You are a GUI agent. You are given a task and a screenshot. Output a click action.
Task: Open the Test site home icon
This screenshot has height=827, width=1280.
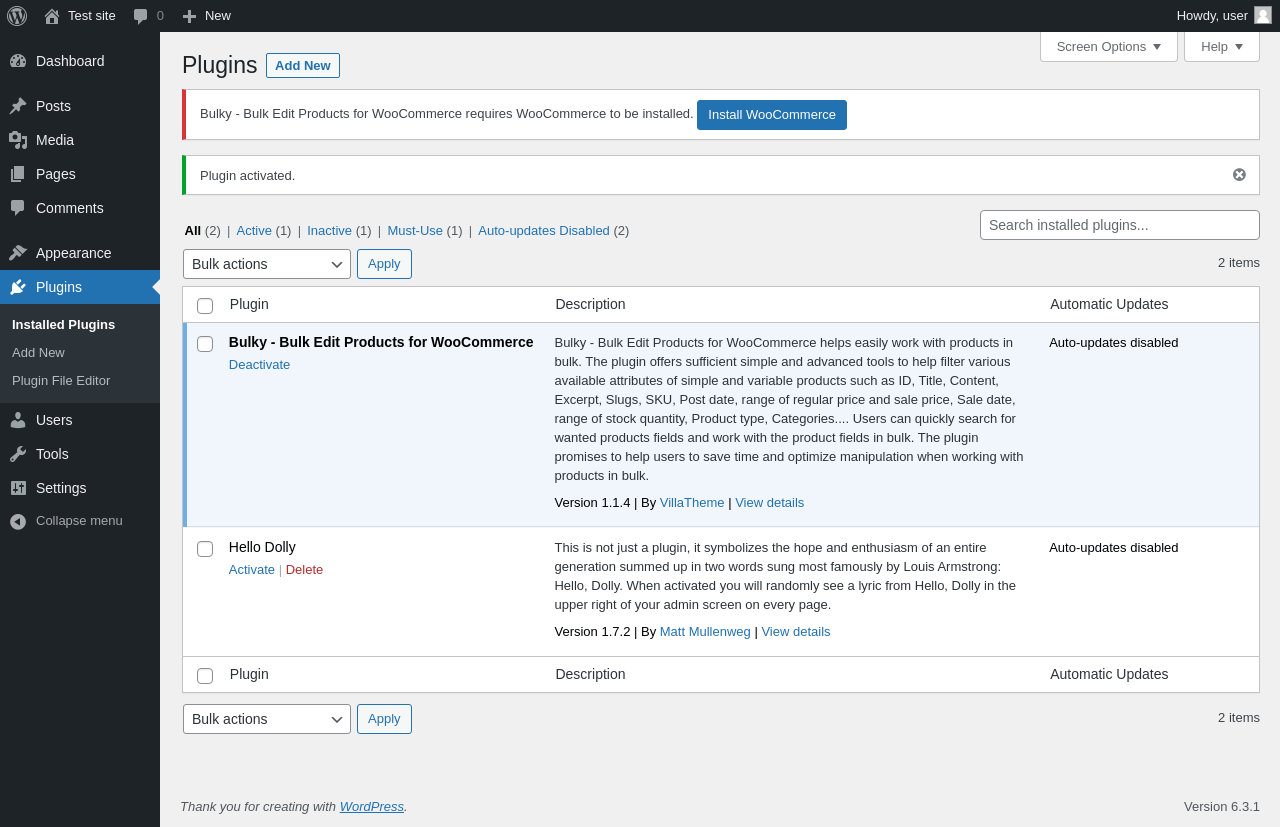(52, 16)
